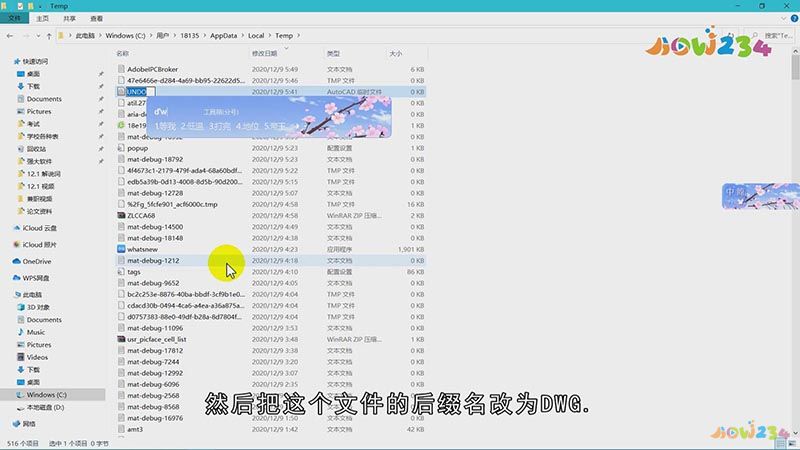Switch to the 查看 ribbon tab
This screenshot has width=800, height=450.
(96, 18)
